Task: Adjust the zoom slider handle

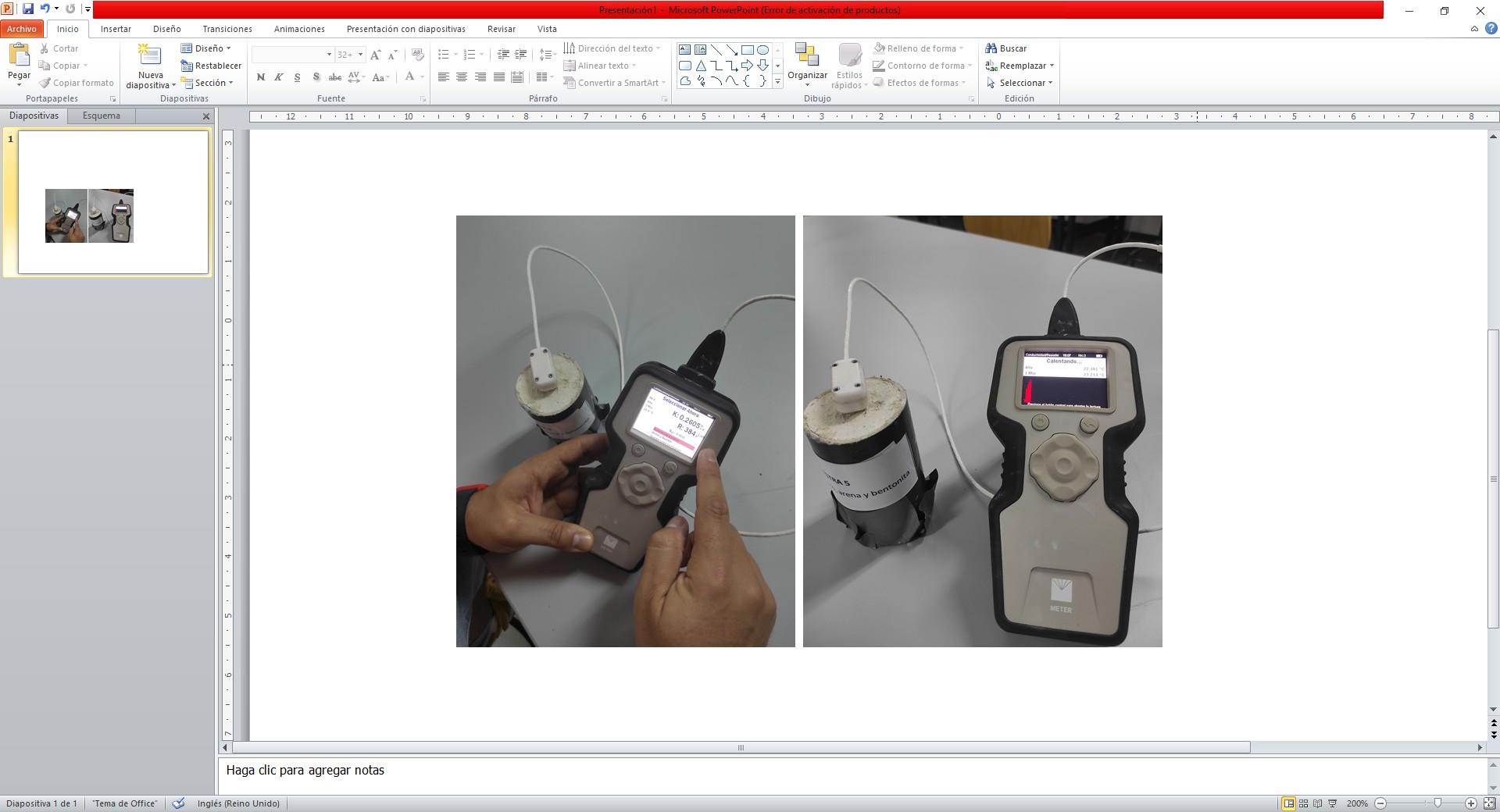Action: pyautogui.click(x=1437, y=803)
